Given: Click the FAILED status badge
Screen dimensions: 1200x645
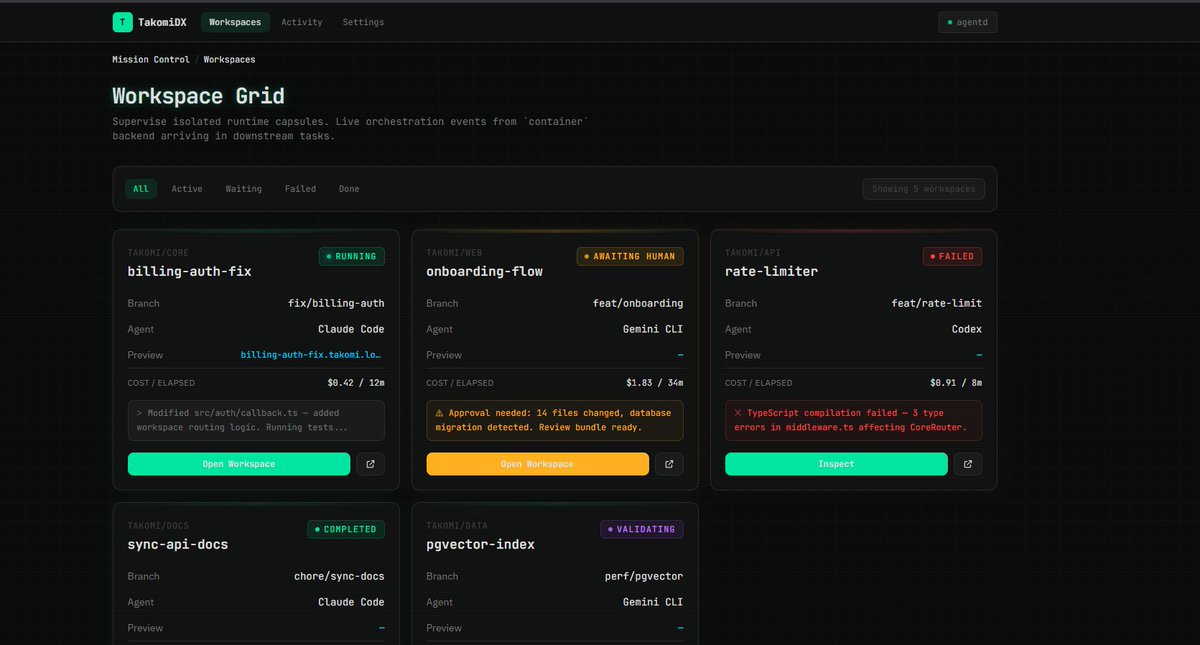Looking at the screenshot, I should click(952, 256).
